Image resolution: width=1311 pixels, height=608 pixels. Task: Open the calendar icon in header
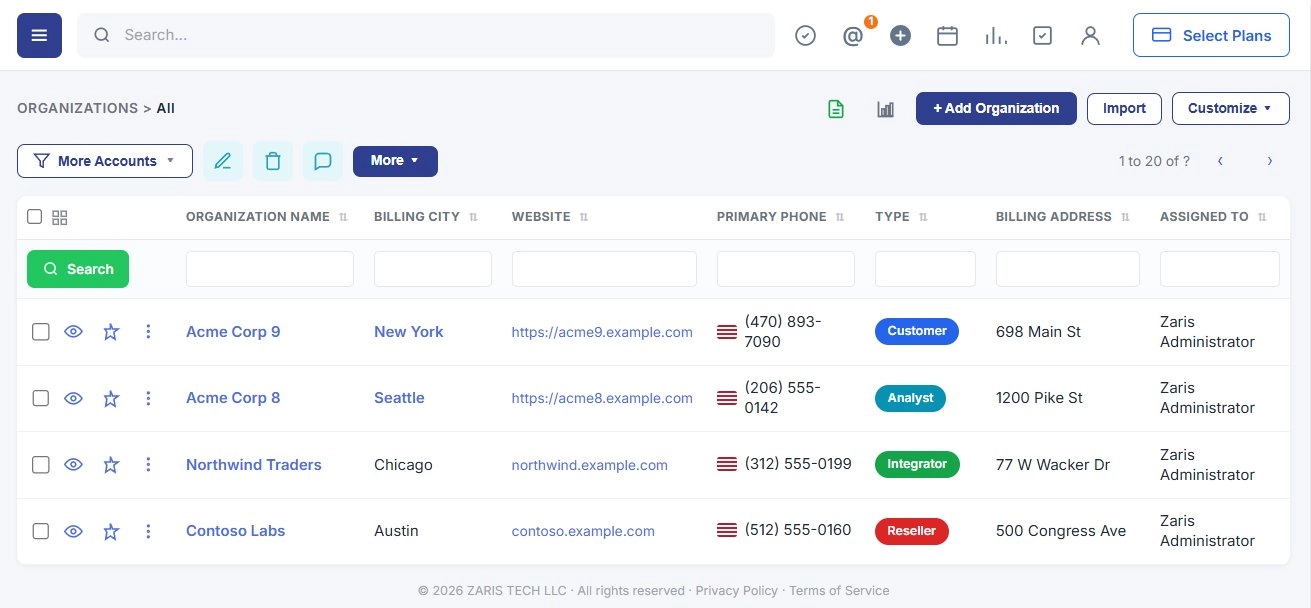pos(947,36)
